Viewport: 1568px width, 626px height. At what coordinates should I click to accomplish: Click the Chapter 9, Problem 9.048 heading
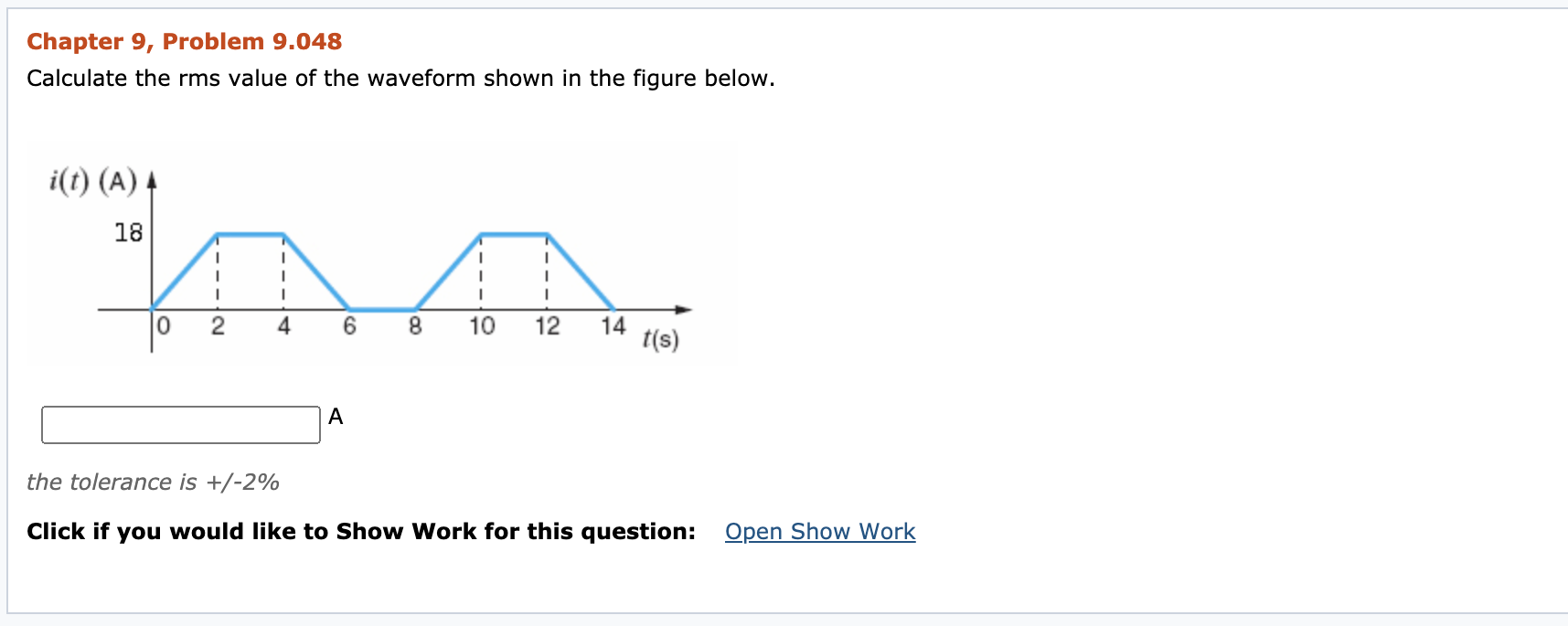point(183,40)
